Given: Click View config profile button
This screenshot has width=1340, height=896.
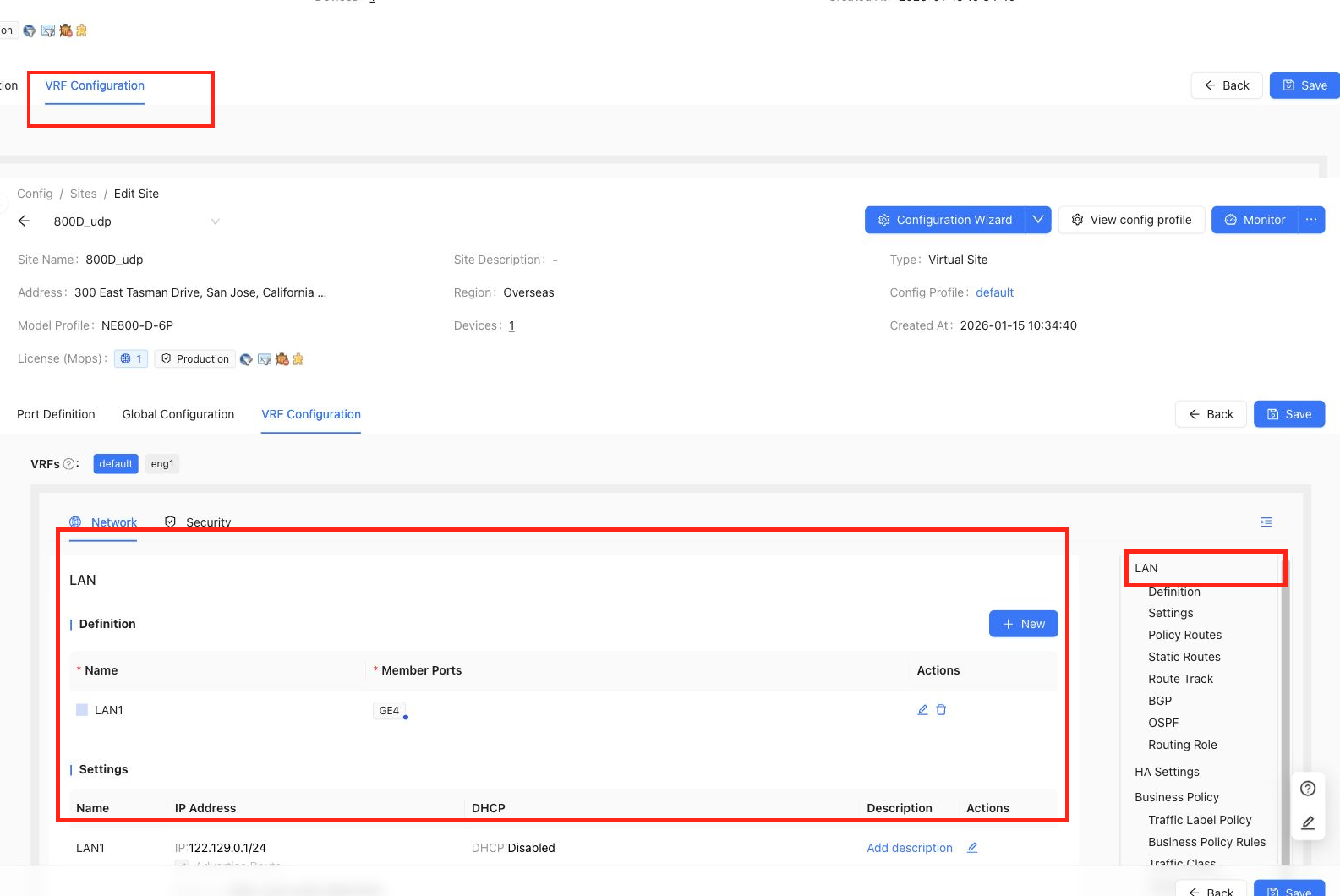Looking at the screenshot, I should [1131, 220].
